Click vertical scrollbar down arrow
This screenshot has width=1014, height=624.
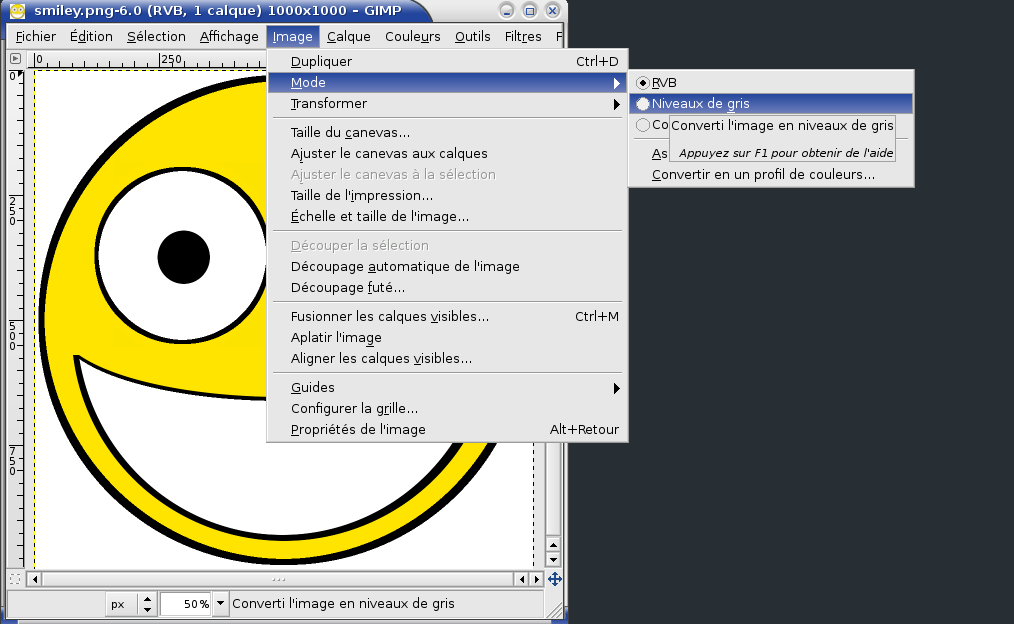pyautogui.click(x=553, y=559)
